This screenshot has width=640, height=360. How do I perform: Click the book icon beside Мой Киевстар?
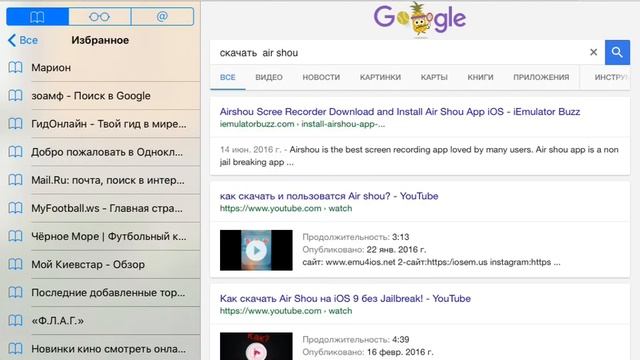[16, 264]
